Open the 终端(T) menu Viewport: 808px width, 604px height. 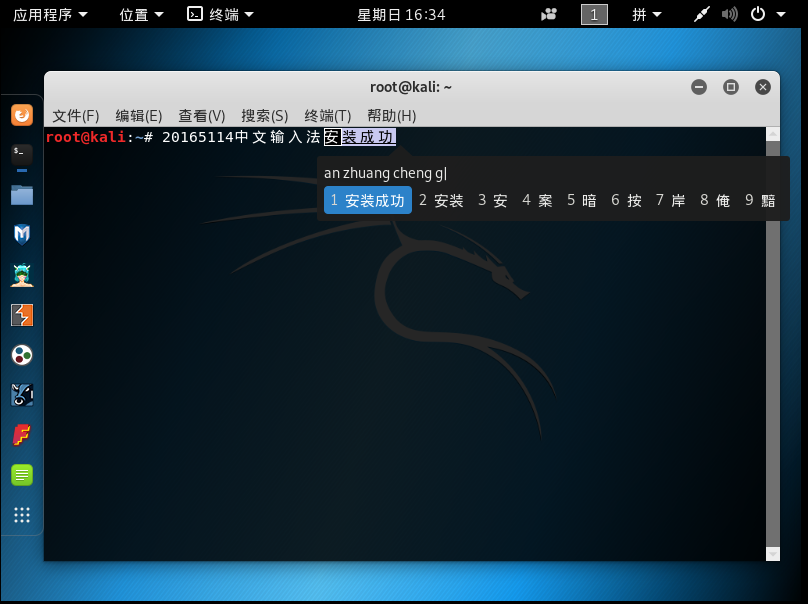[x=328, y=115]
